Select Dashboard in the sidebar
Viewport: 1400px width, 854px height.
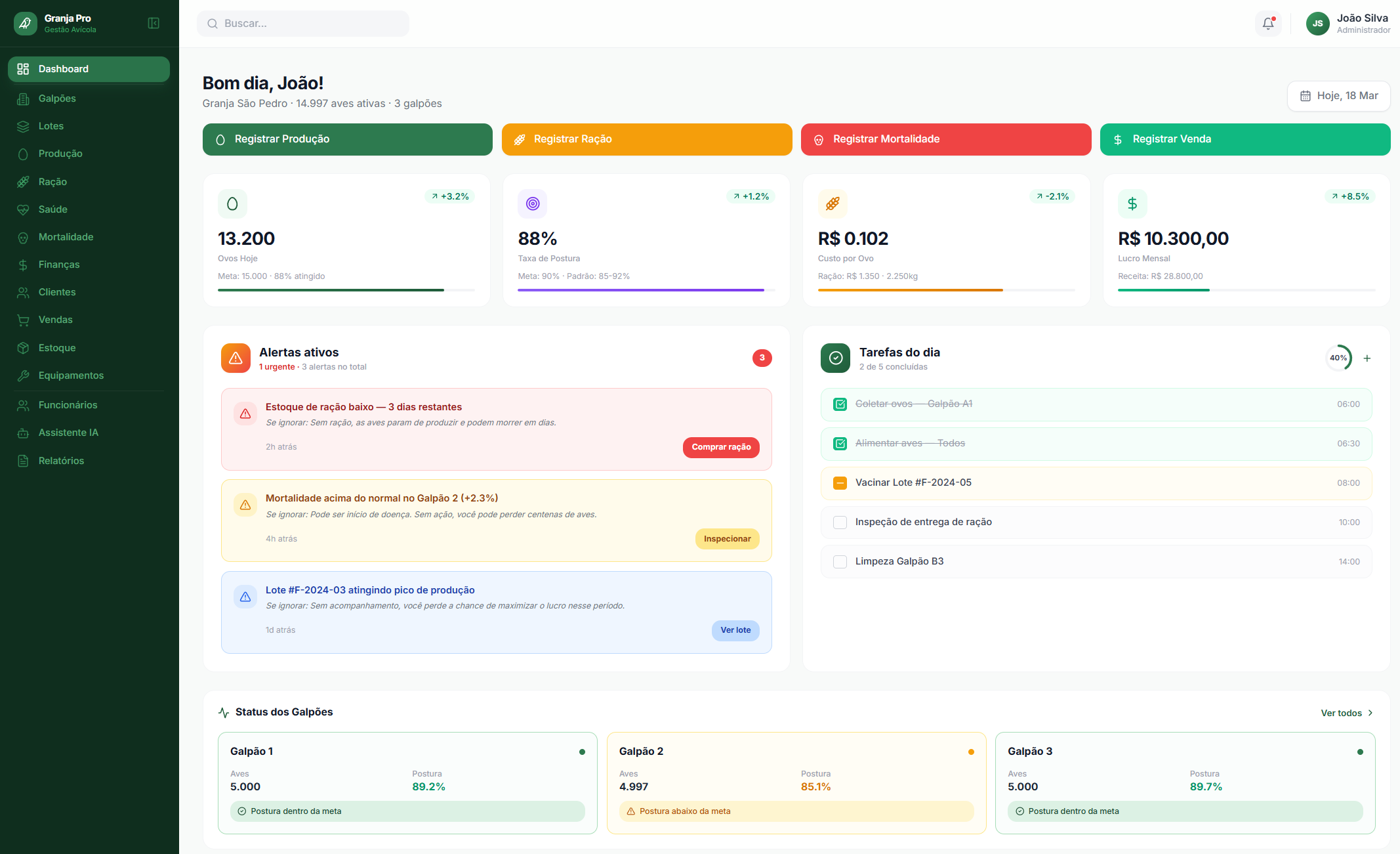point(63,68)
